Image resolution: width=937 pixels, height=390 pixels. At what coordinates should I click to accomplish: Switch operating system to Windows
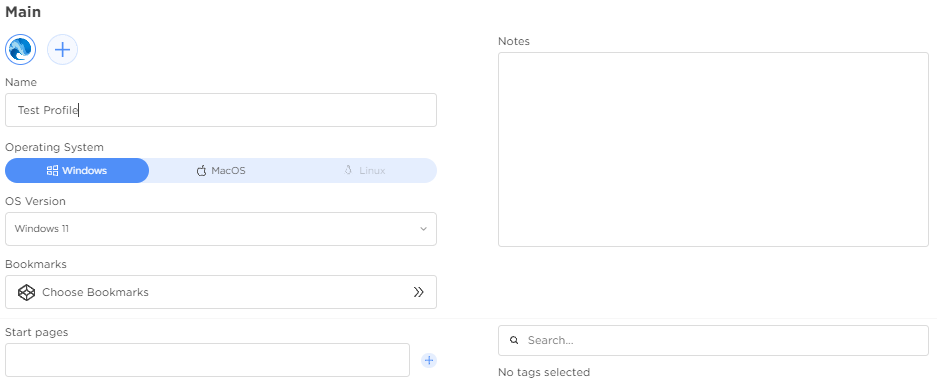coord(77,171)
